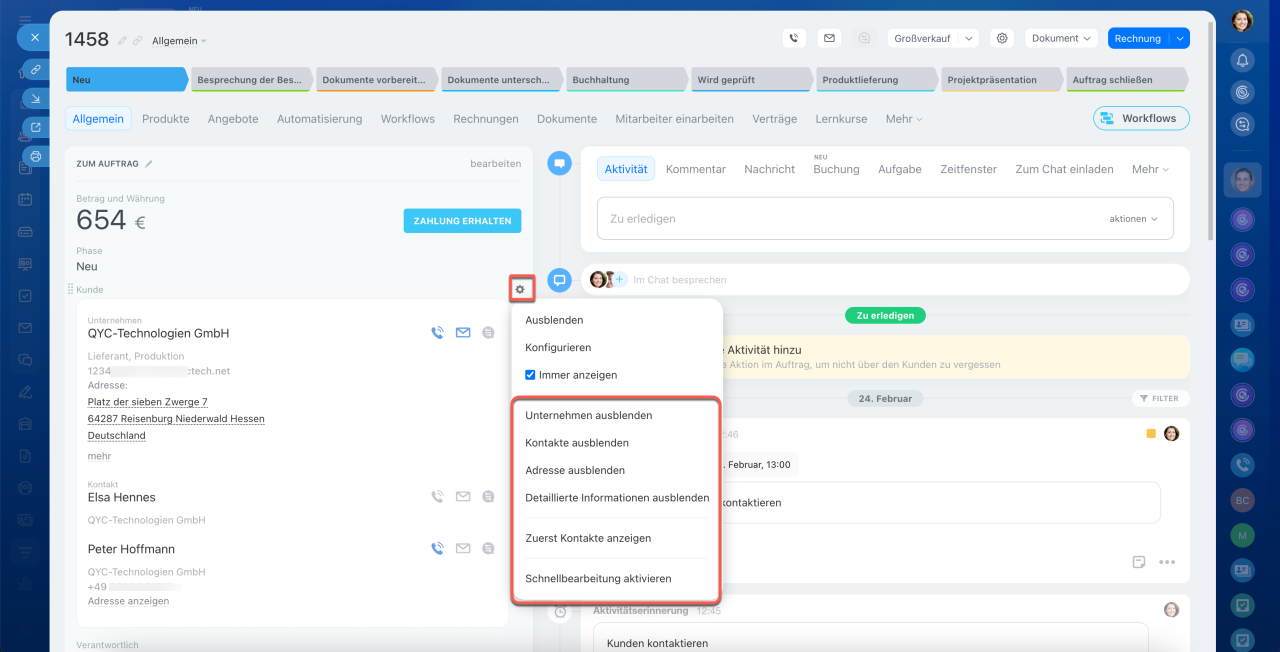Switch to the Produkte tab
This screenshot has height=652, width=1280.
click(x=165, y=118)
